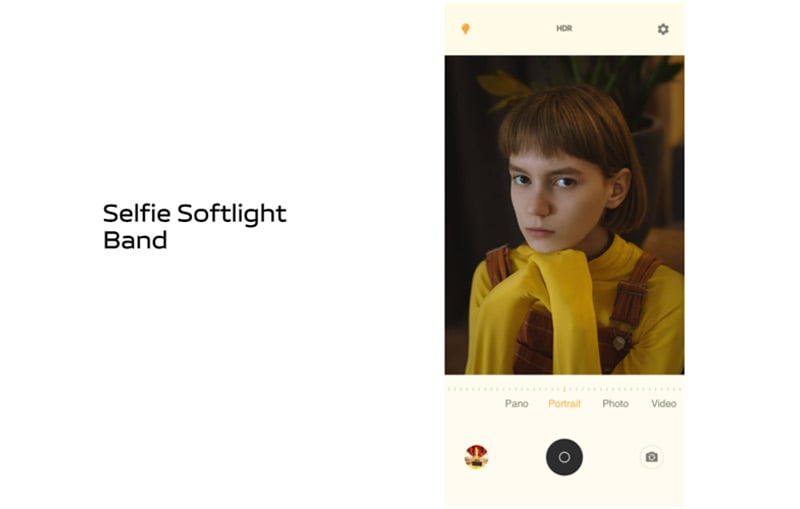Switch to Pano mode
Viewport: 800px width, 509px height.
[x=516, y=403]
